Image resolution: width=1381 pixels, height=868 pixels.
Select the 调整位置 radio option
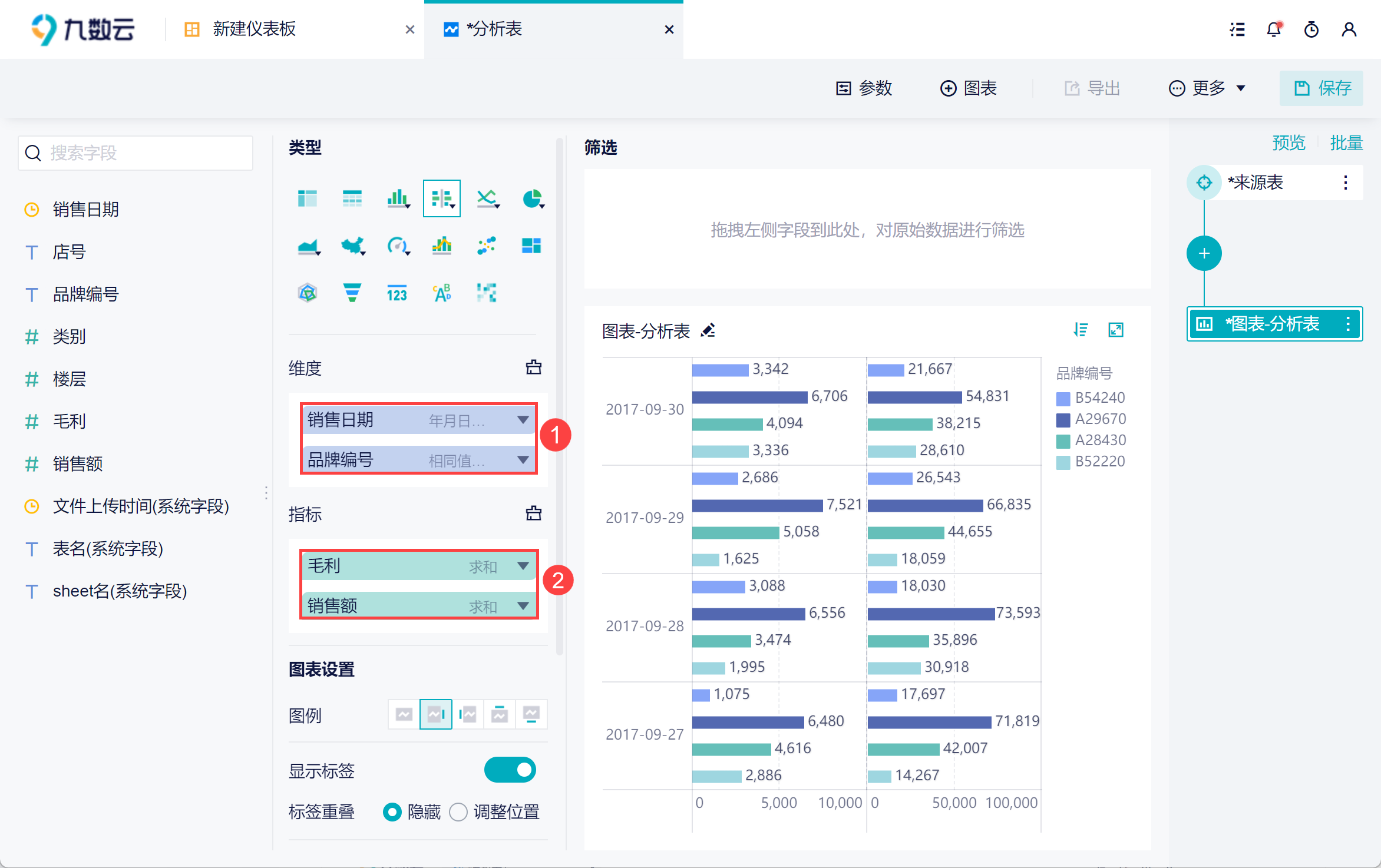point(458,813)
